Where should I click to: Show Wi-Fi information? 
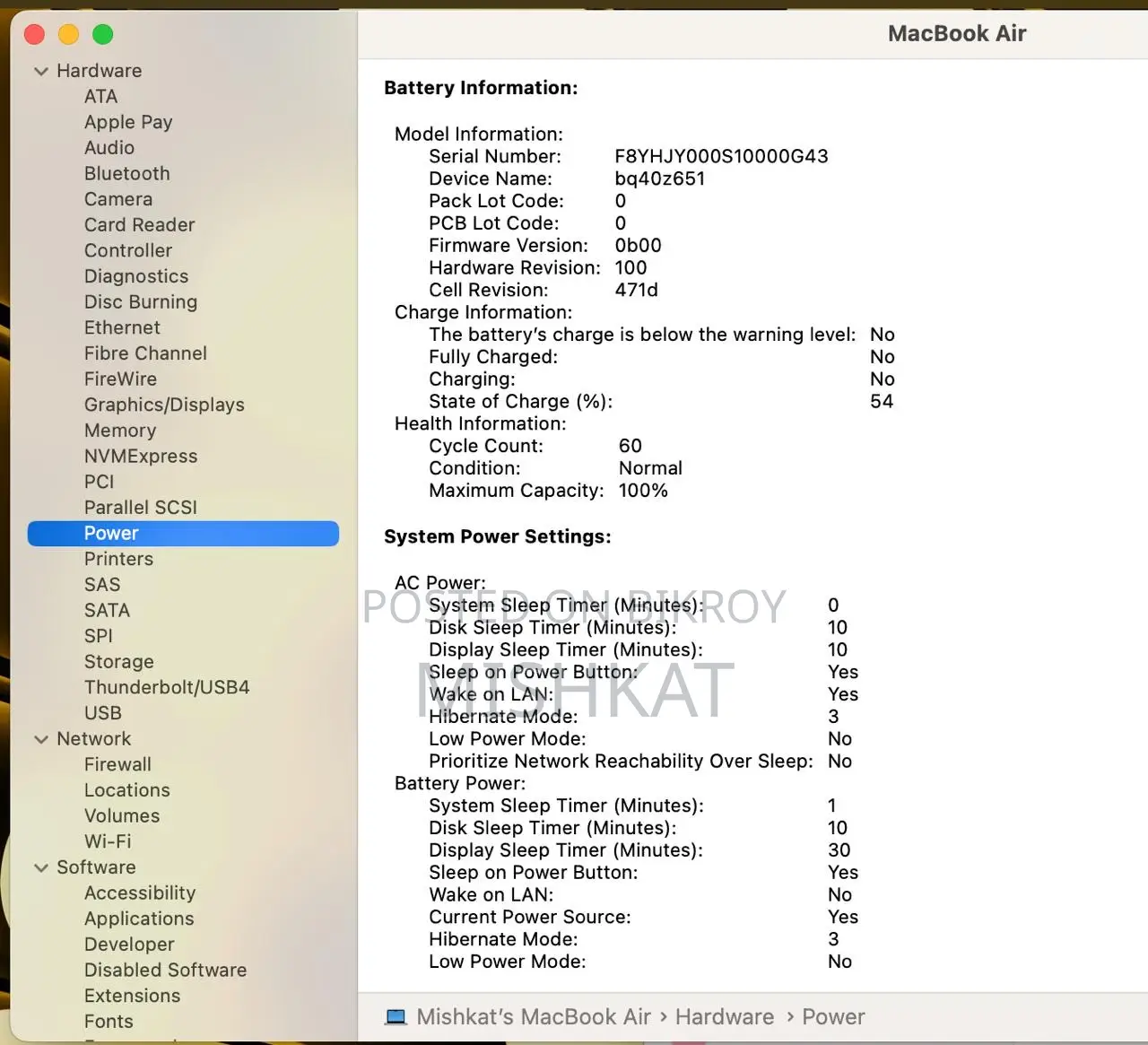click(108, 841)
